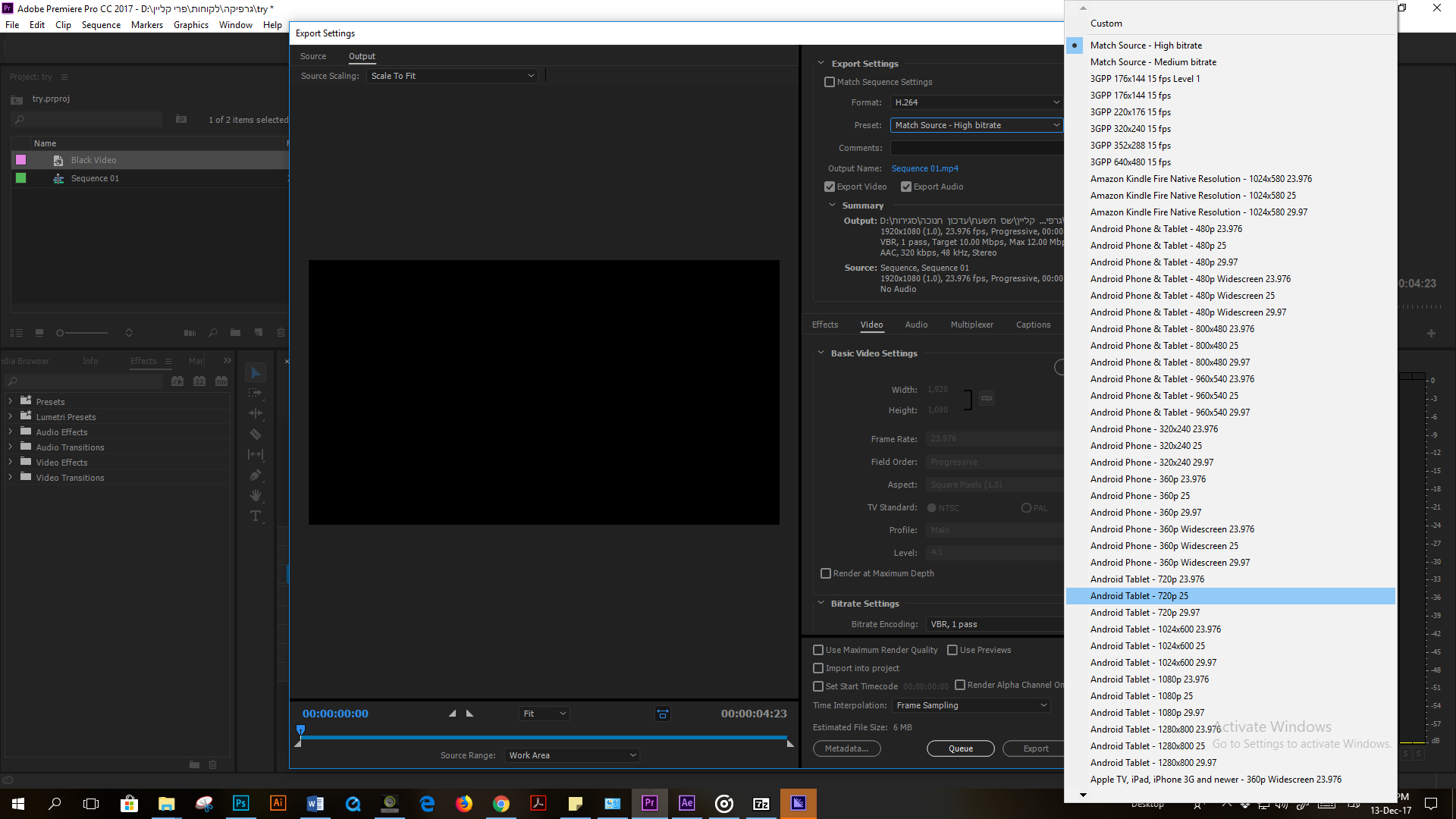The image size is (1456, 819).
Task: Select the Razor tool in tools panel
Action: pos(256,435)
